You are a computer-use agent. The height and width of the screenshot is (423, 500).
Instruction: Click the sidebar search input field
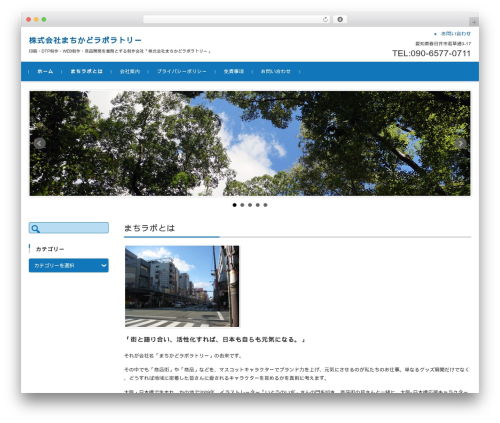pyautogui.click(x=69, y=228)
